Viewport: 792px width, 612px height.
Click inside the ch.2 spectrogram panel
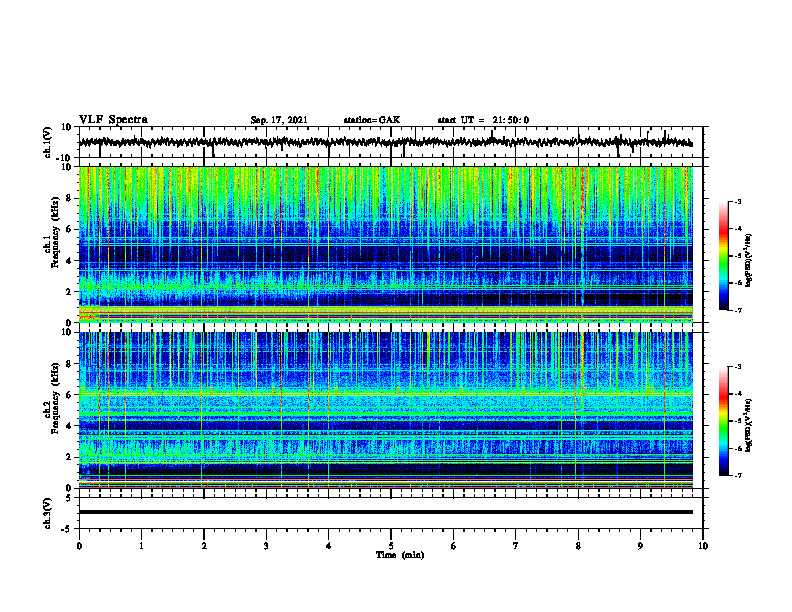tap(386, 410)
